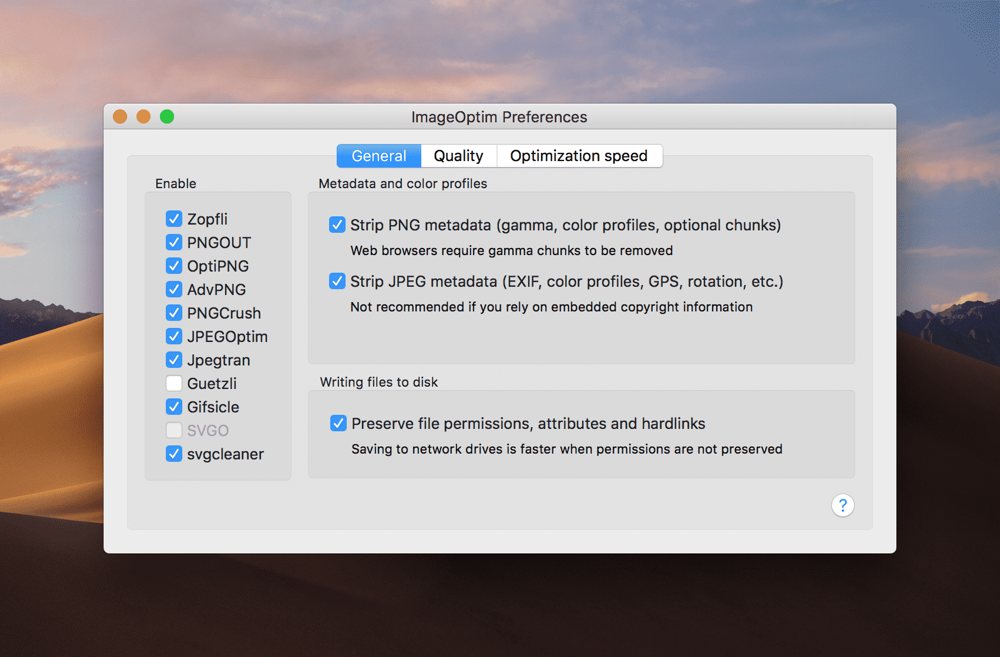The width and height of the screenshot is (1000, 657).
Task: Disable the Gifsicle checkbox
Action: [x=173, y=407]
